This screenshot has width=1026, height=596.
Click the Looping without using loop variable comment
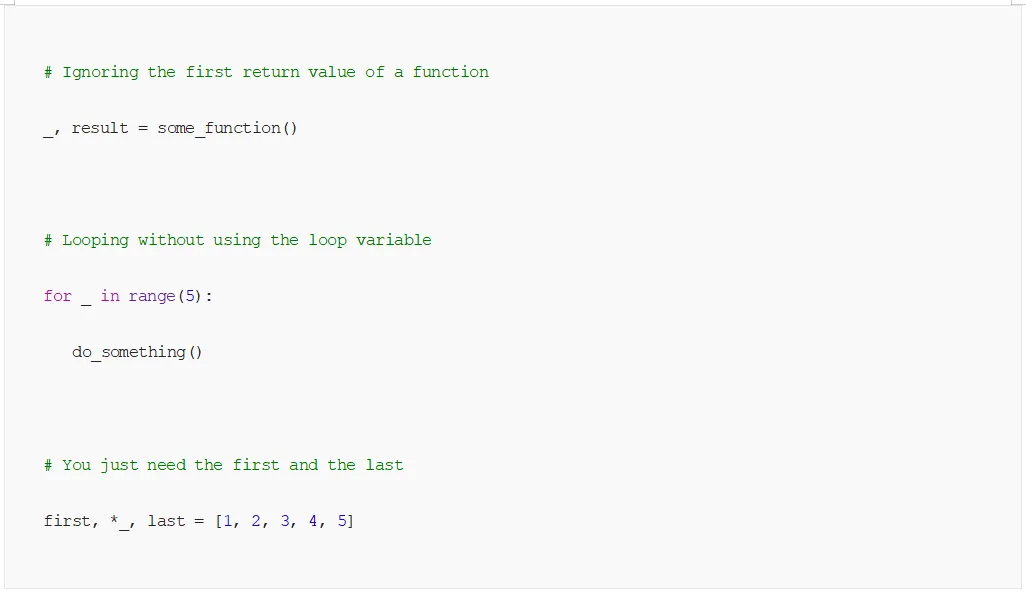238,240
